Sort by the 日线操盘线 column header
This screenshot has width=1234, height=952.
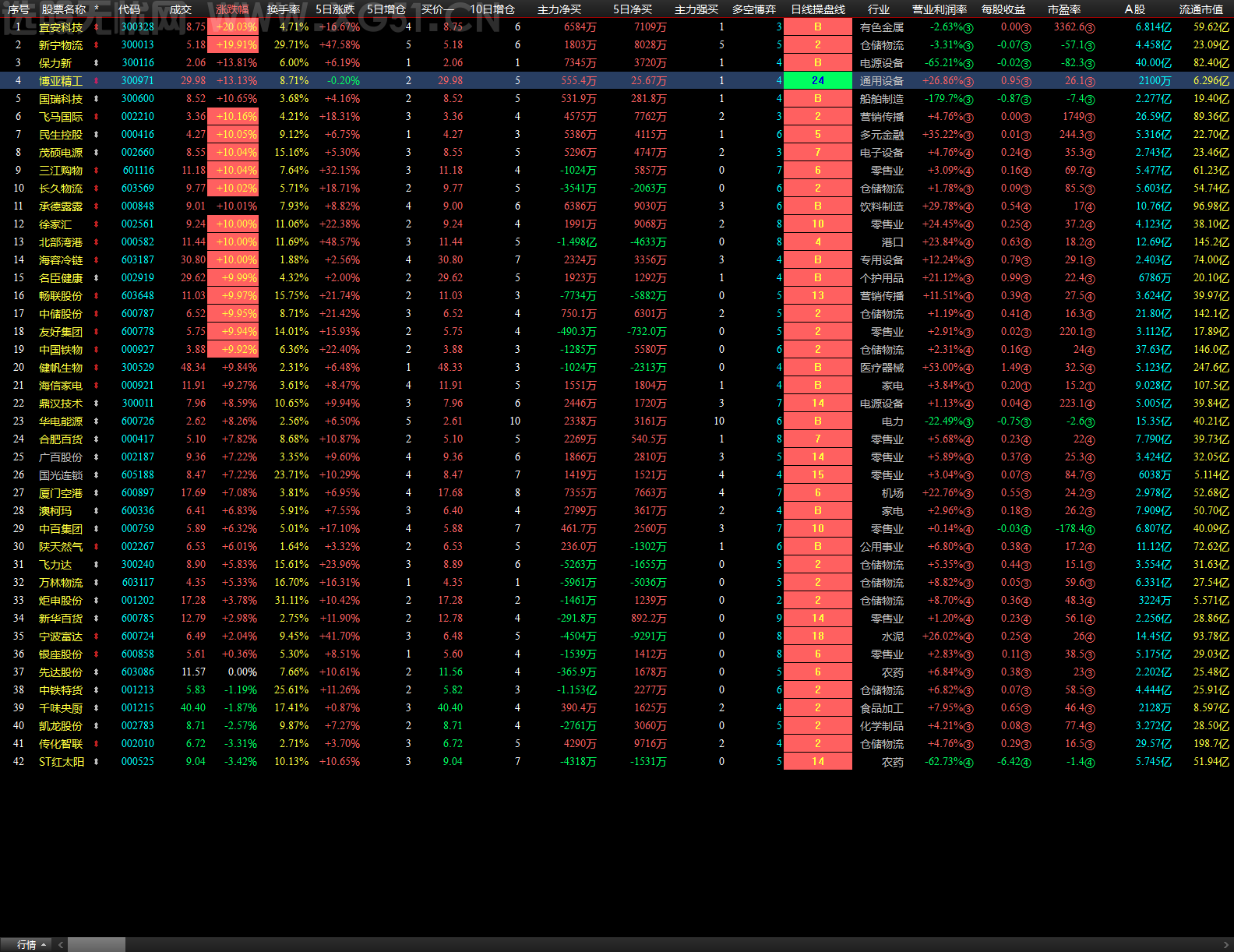click(x=818, y=9)
